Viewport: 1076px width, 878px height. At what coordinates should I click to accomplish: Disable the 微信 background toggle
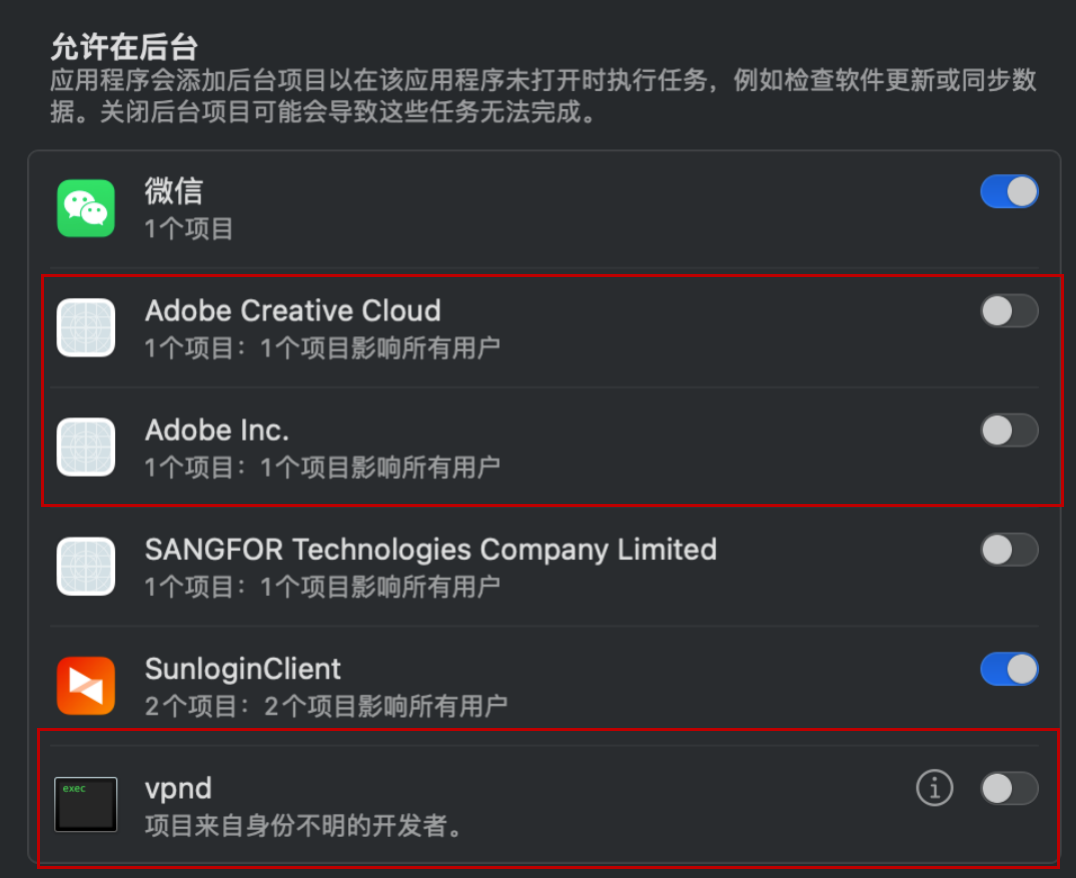[1009, 192]
